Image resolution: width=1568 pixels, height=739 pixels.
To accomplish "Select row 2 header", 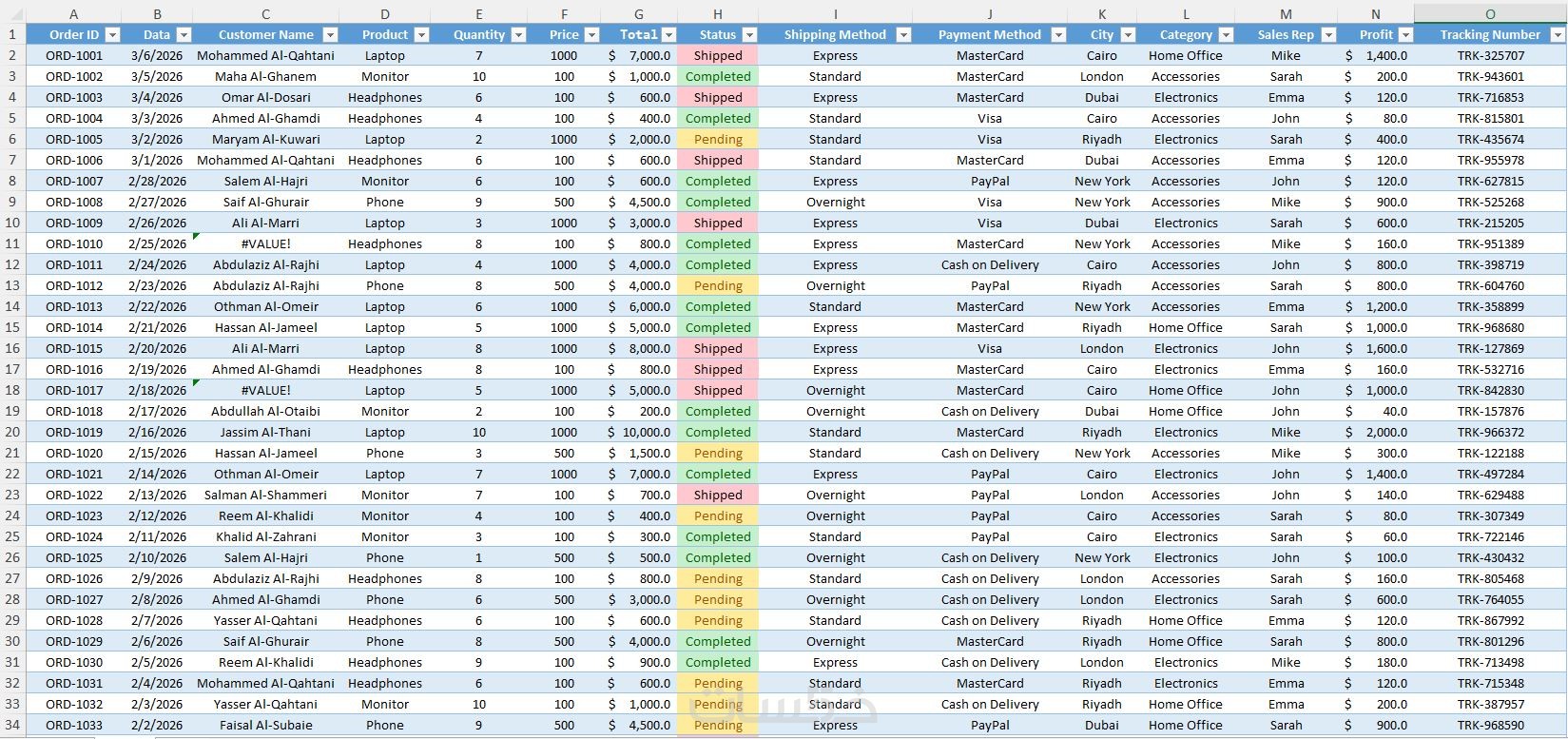I will 12,55.
